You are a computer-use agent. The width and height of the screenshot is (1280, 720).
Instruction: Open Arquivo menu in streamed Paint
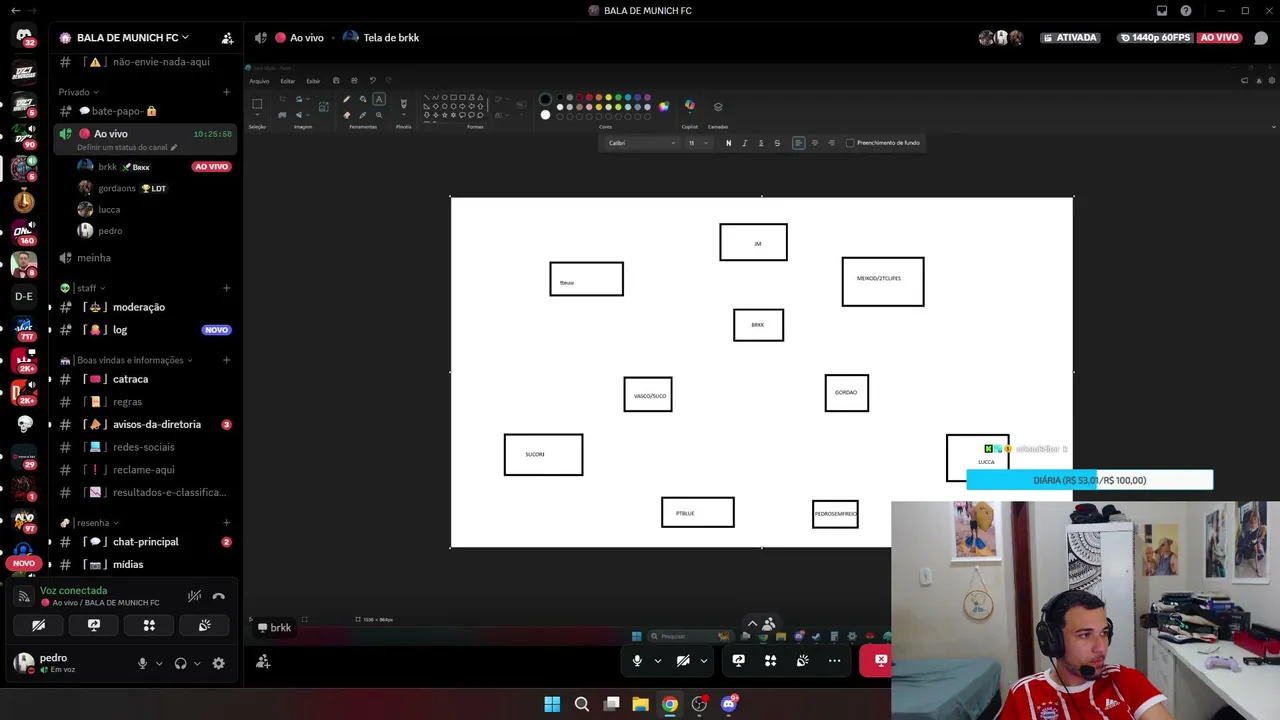pyautogui.click(x=259, y=81)
